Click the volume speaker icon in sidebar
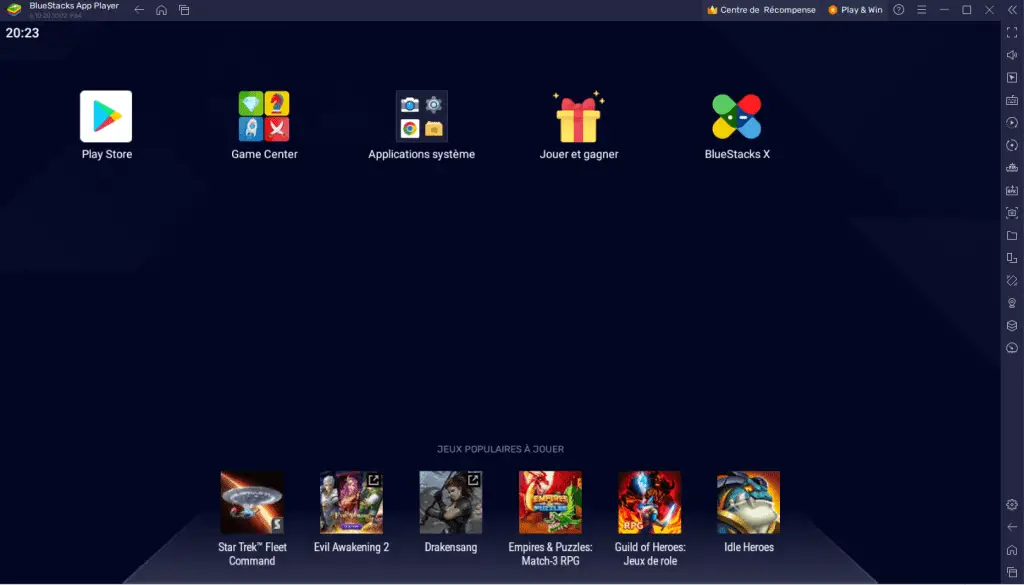 [1012, 55]
